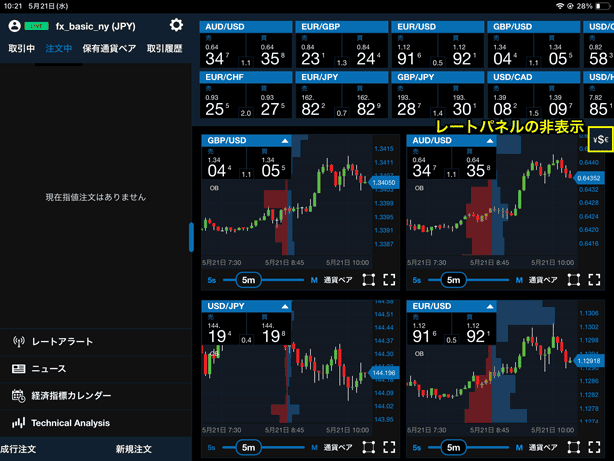Viewport: 614px width, 461px height.
Task: Select 5s timeframe on GBP/USD chart
Action: 211,280
